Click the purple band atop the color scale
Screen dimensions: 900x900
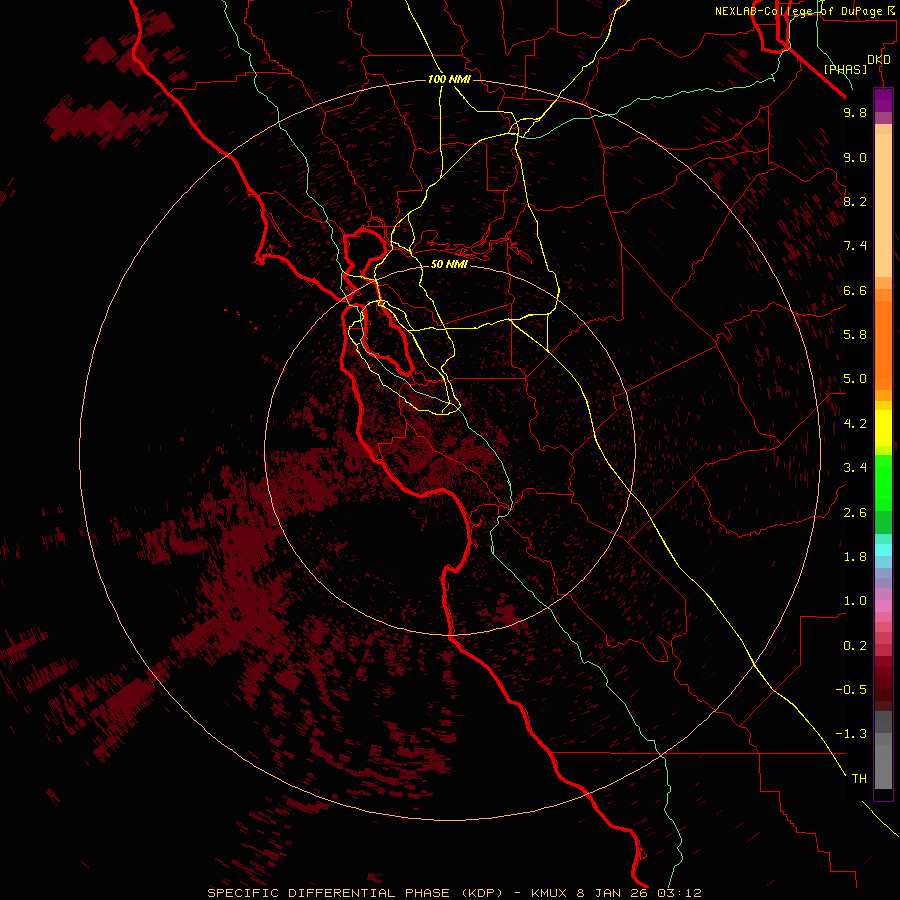(883, 100)
